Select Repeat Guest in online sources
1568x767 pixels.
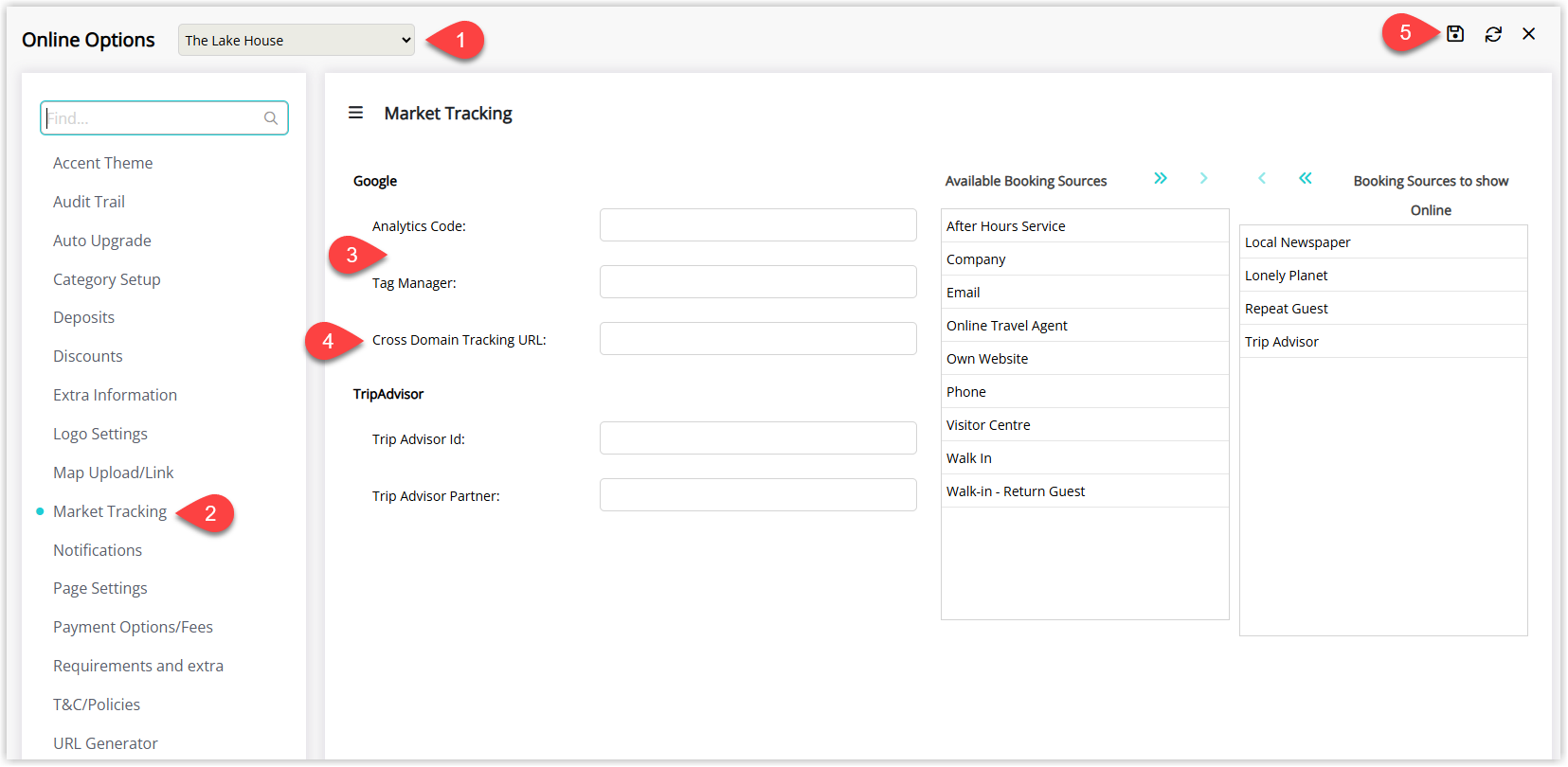(x=1383, y=309)
